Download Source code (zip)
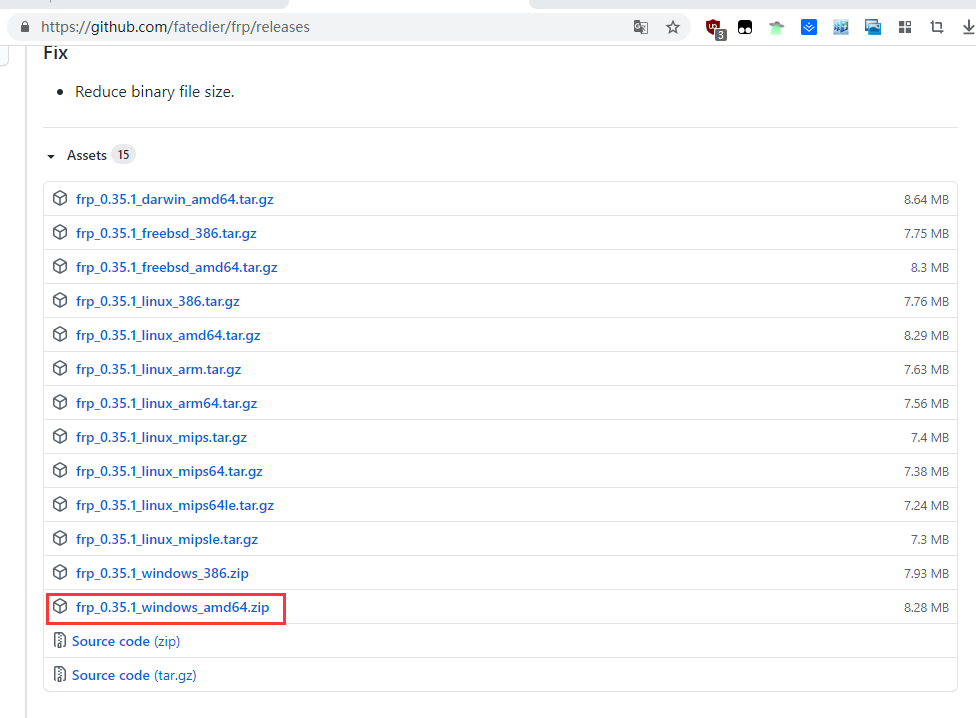The width and height of the screenshot is (976, 718). [126, 641]
